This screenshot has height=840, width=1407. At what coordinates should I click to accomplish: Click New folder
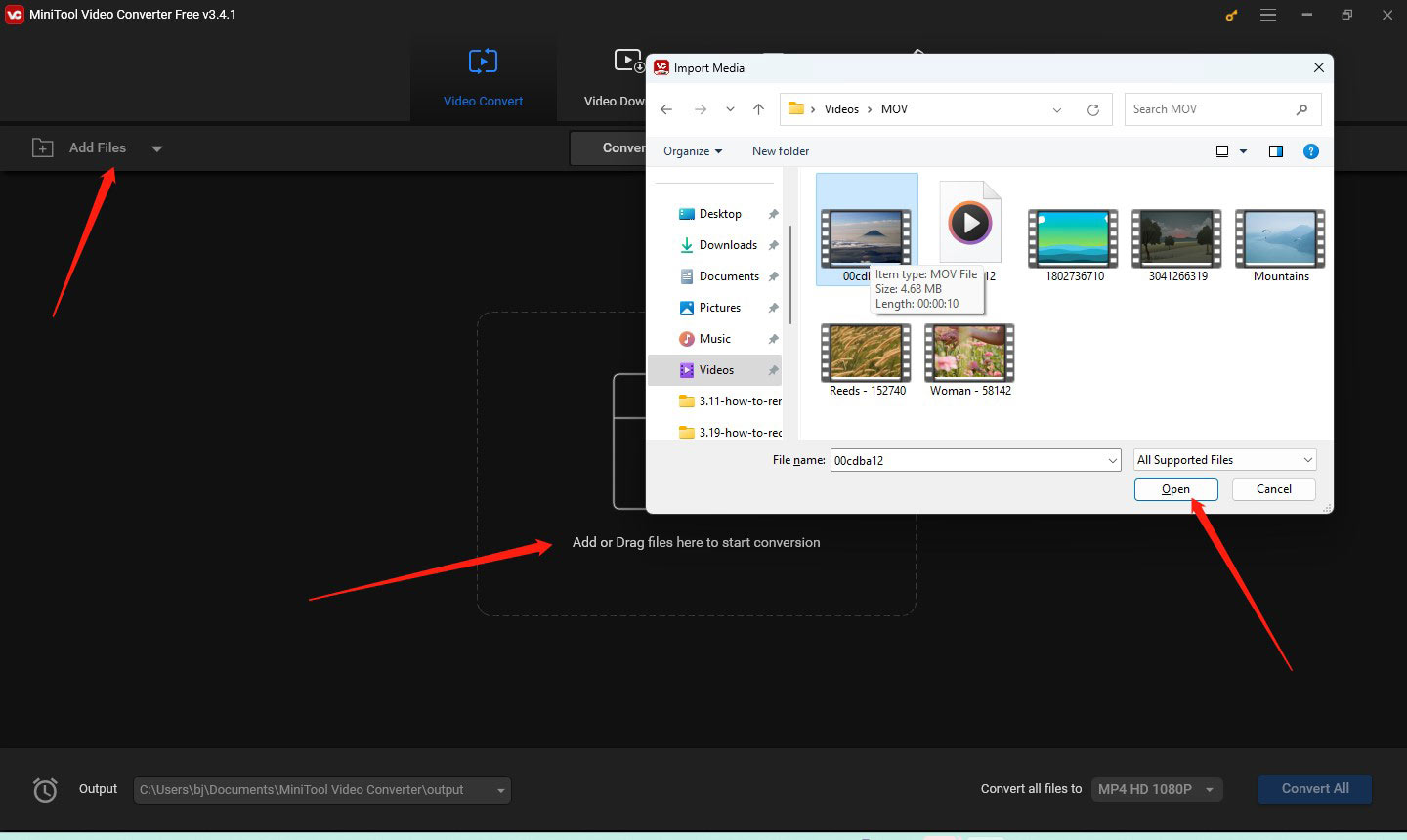[x=781, y=151]
